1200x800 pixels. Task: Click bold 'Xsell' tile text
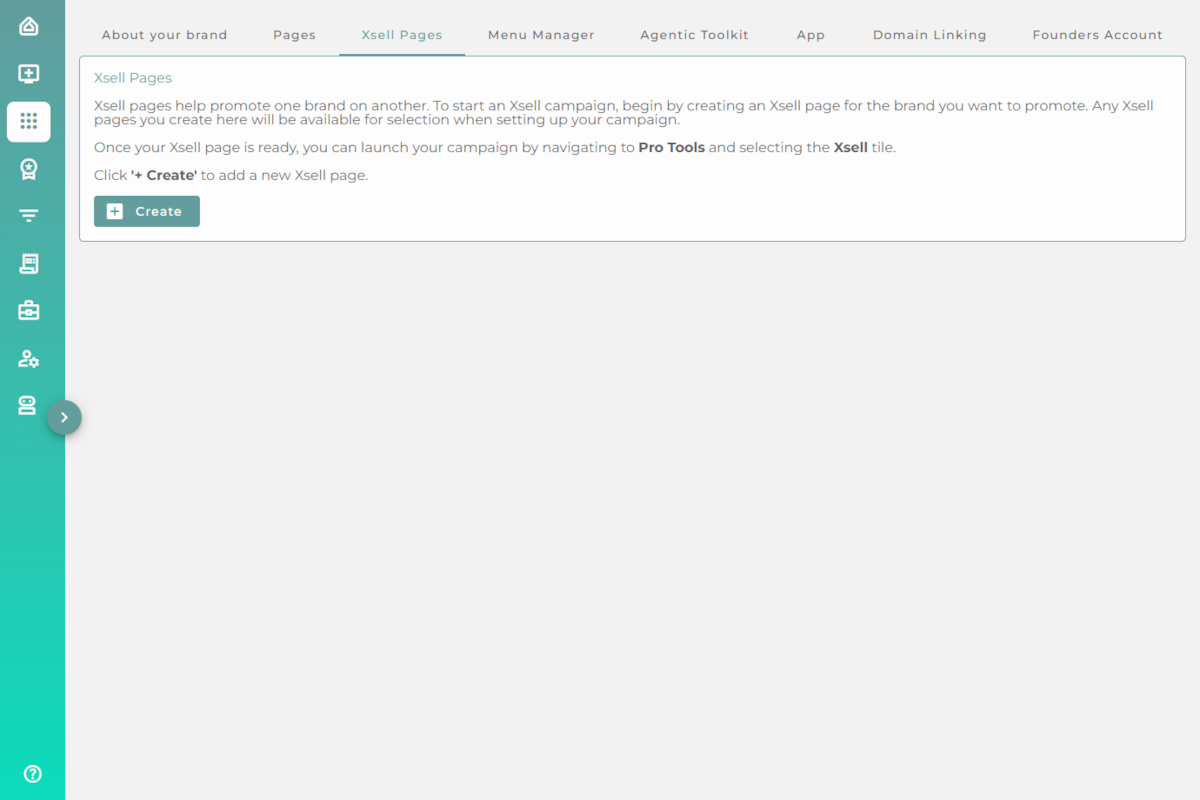pyautogui.click(x=851, y=147)
